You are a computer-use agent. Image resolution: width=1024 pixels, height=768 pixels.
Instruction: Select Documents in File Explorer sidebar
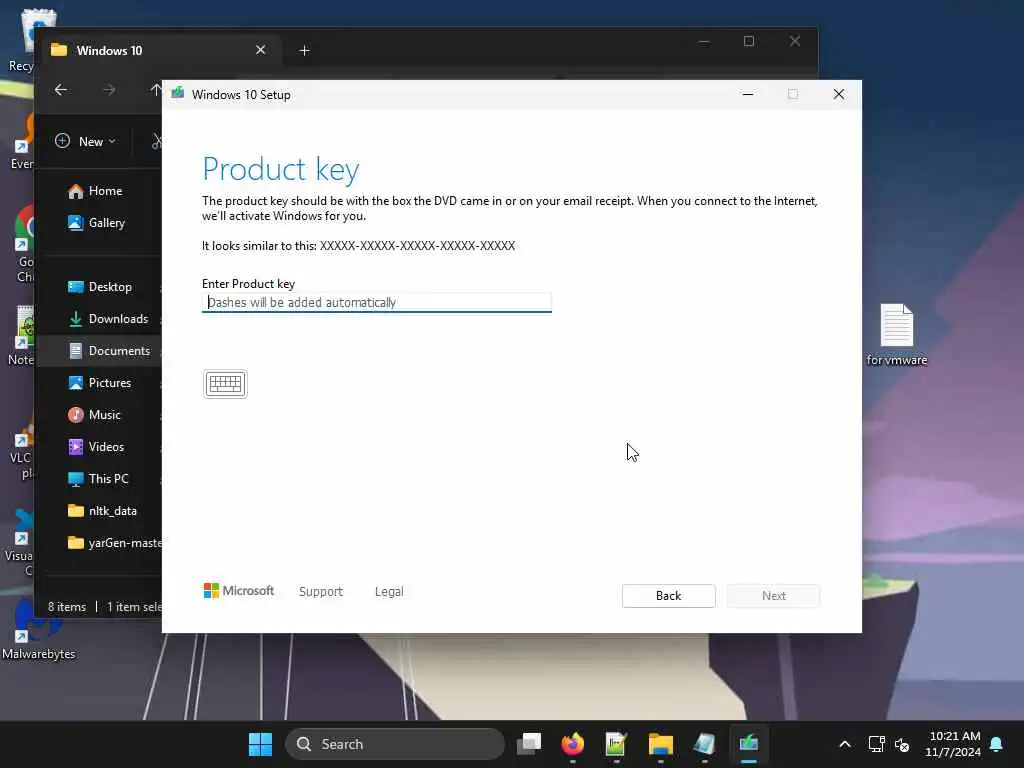[109, 351]
